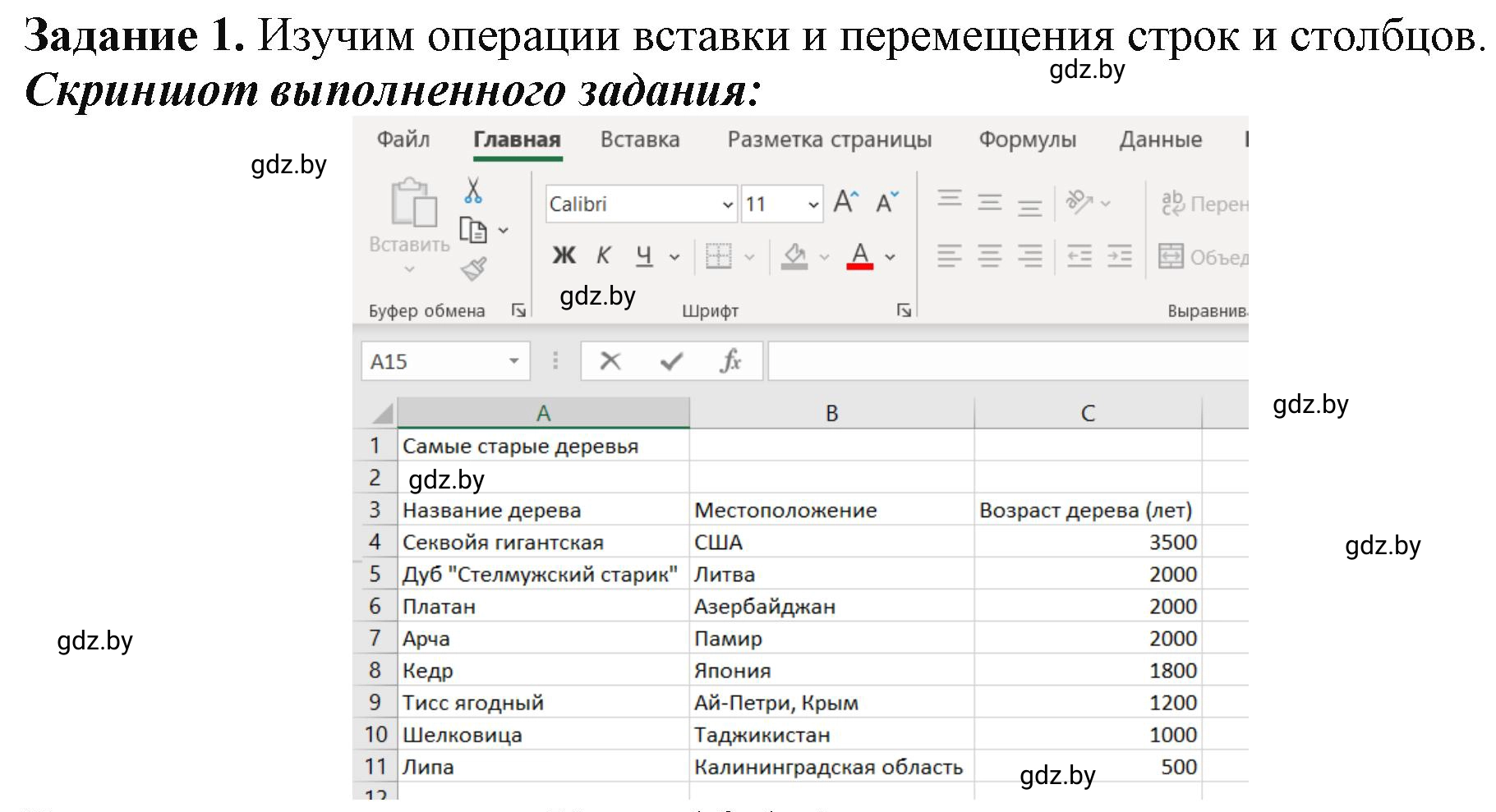The height and width of the screenshot is (812, 1496).
Task: Decrease indent icon
Action: click(1079, 256)
